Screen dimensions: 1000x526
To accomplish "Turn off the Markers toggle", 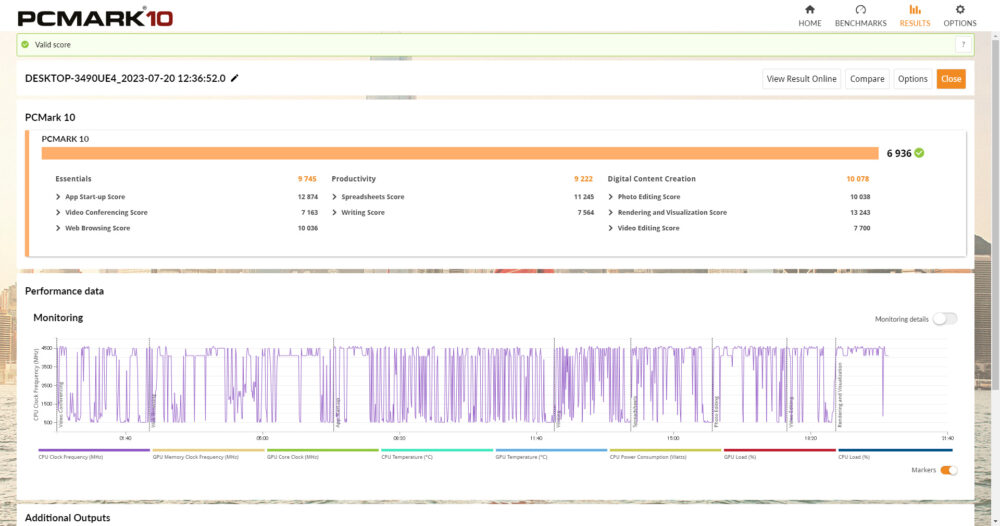I will click(948, 470).
